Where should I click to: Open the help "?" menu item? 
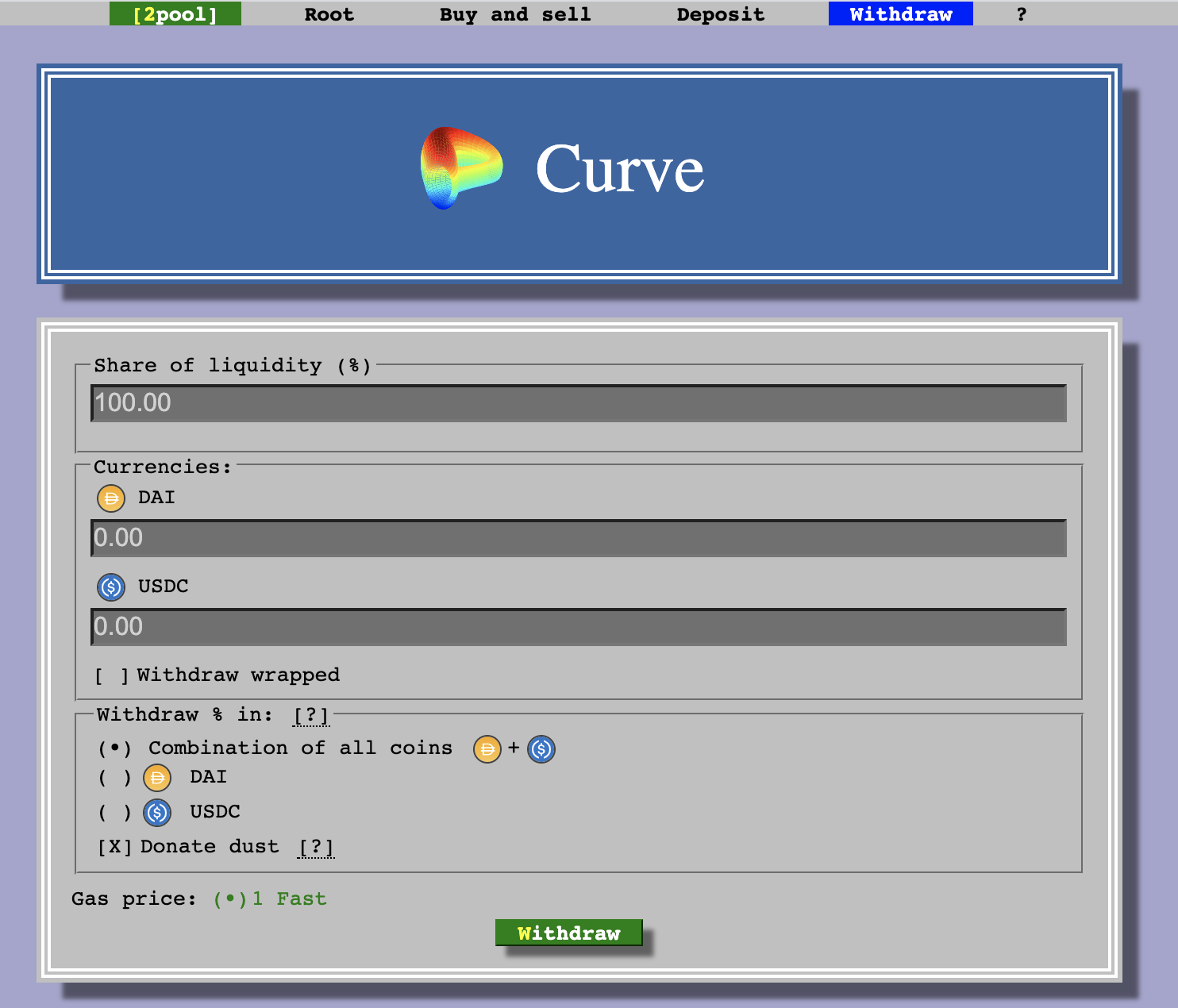click(x=1021, y=13)
